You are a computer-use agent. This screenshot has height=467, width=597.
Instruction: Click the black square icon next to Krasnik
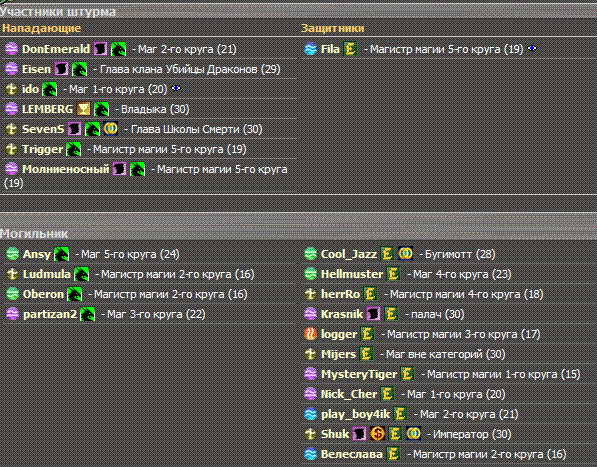pos(373,314)
